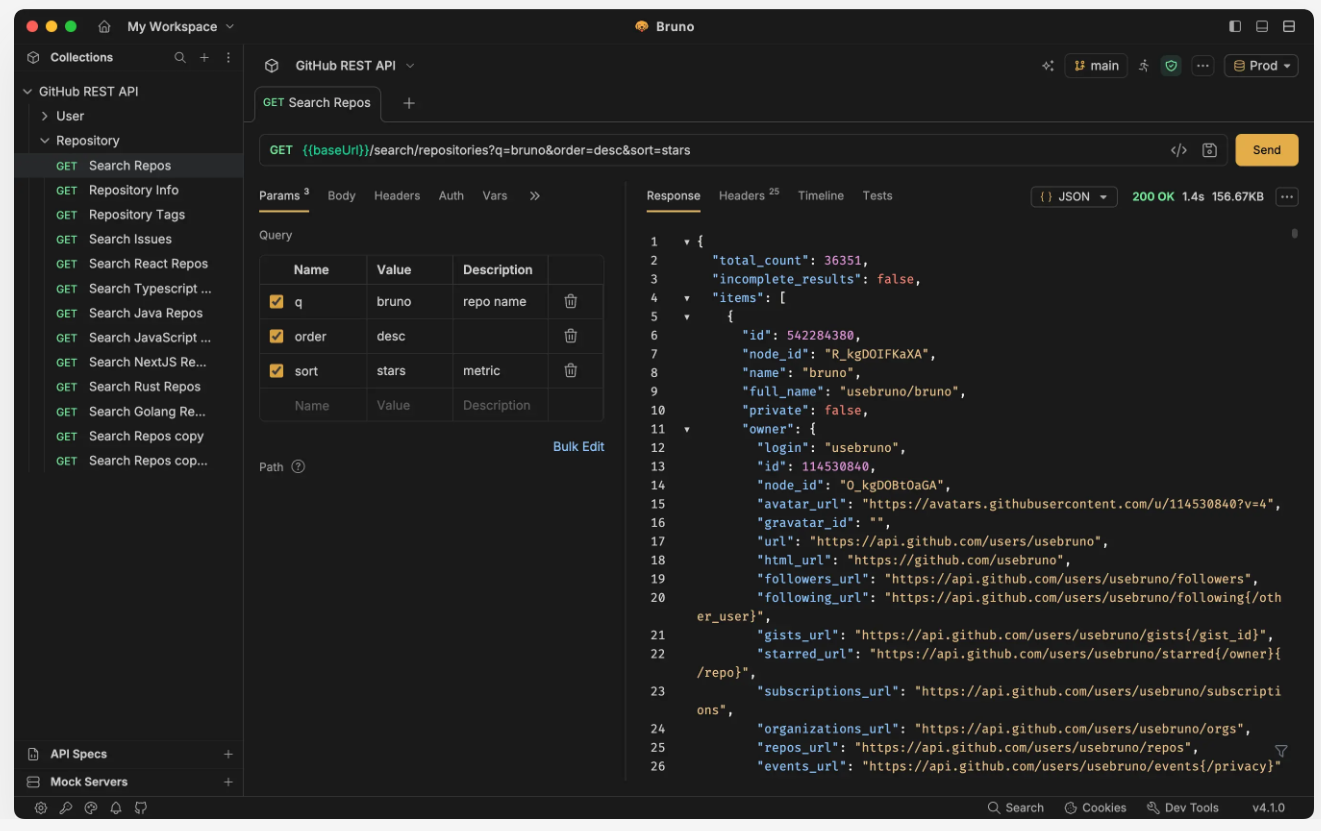Open the My Workspace dropdown
This screenshot has width=1321, height=831.
[181, 27]
